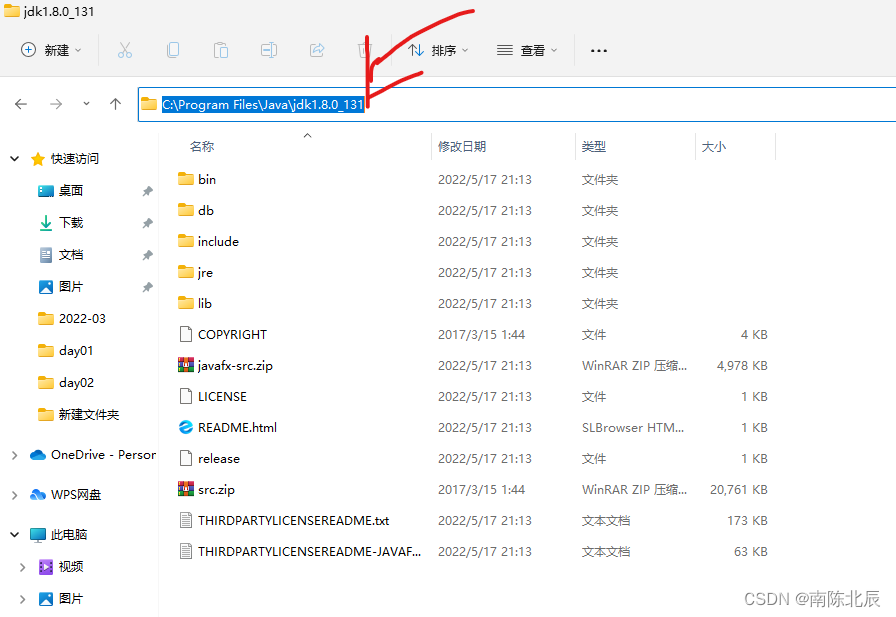
Task: Open the 查看 (View) dropdown
Action: tap(527, 50)
